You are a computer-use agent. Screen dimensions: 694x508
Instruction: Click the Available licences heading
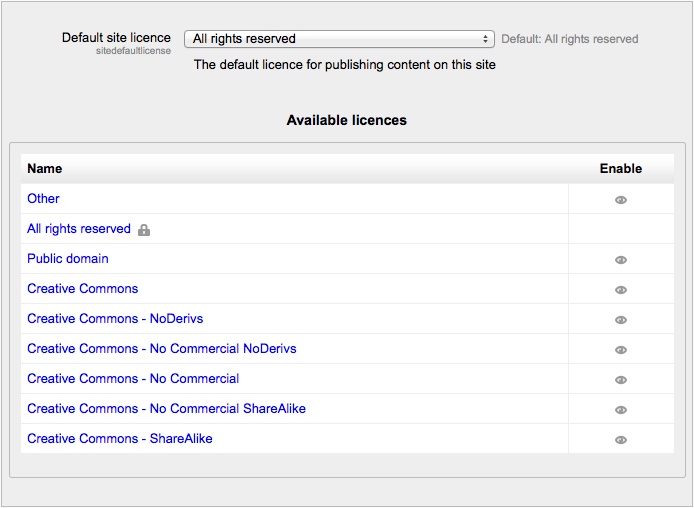[347, 120]
